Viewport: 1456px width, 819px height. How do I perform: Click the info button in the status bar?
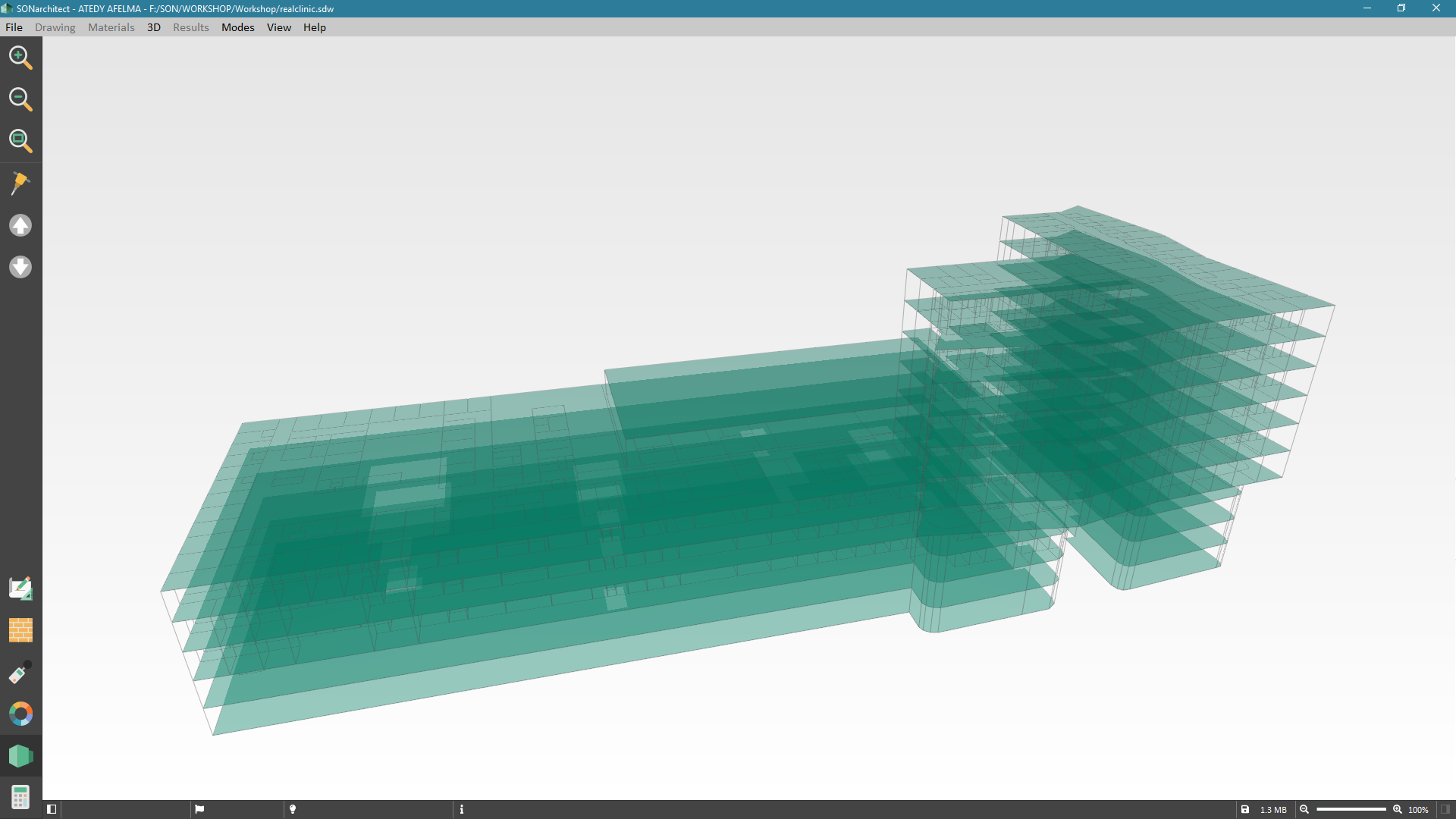[x=460, y=809]
